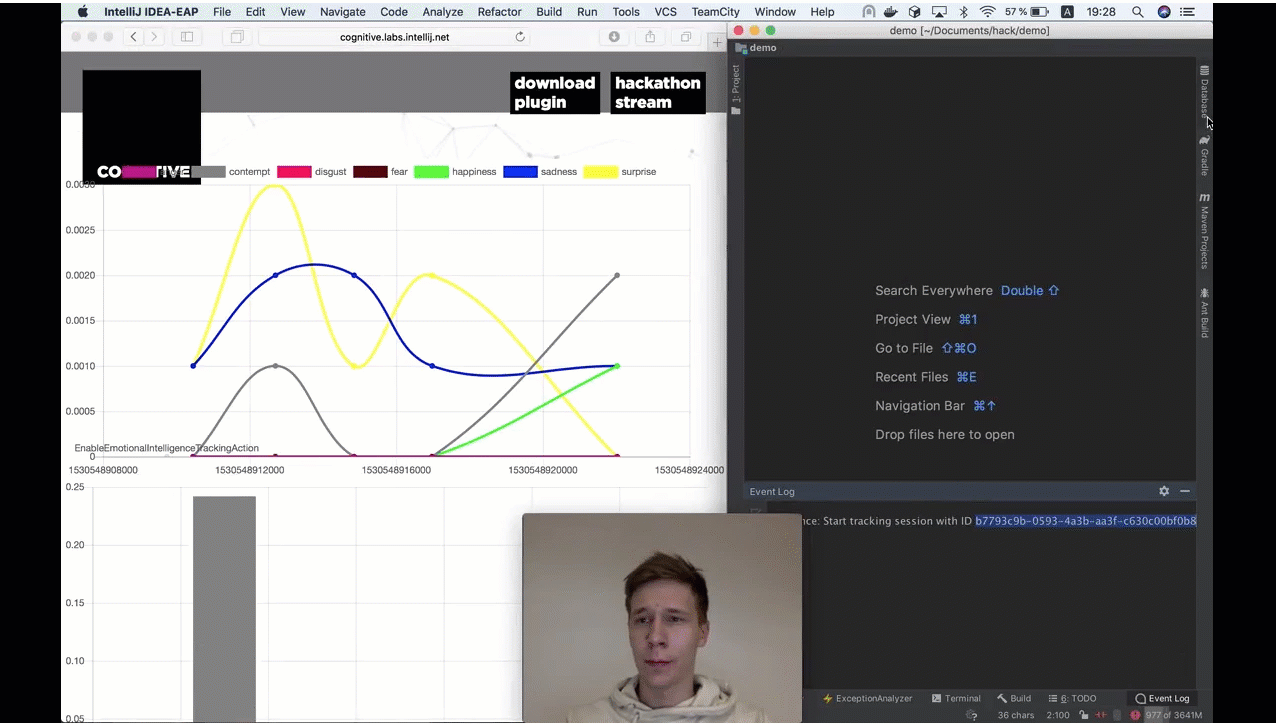
Task: Open Event Log settings gear
Action: point(1164,491)
